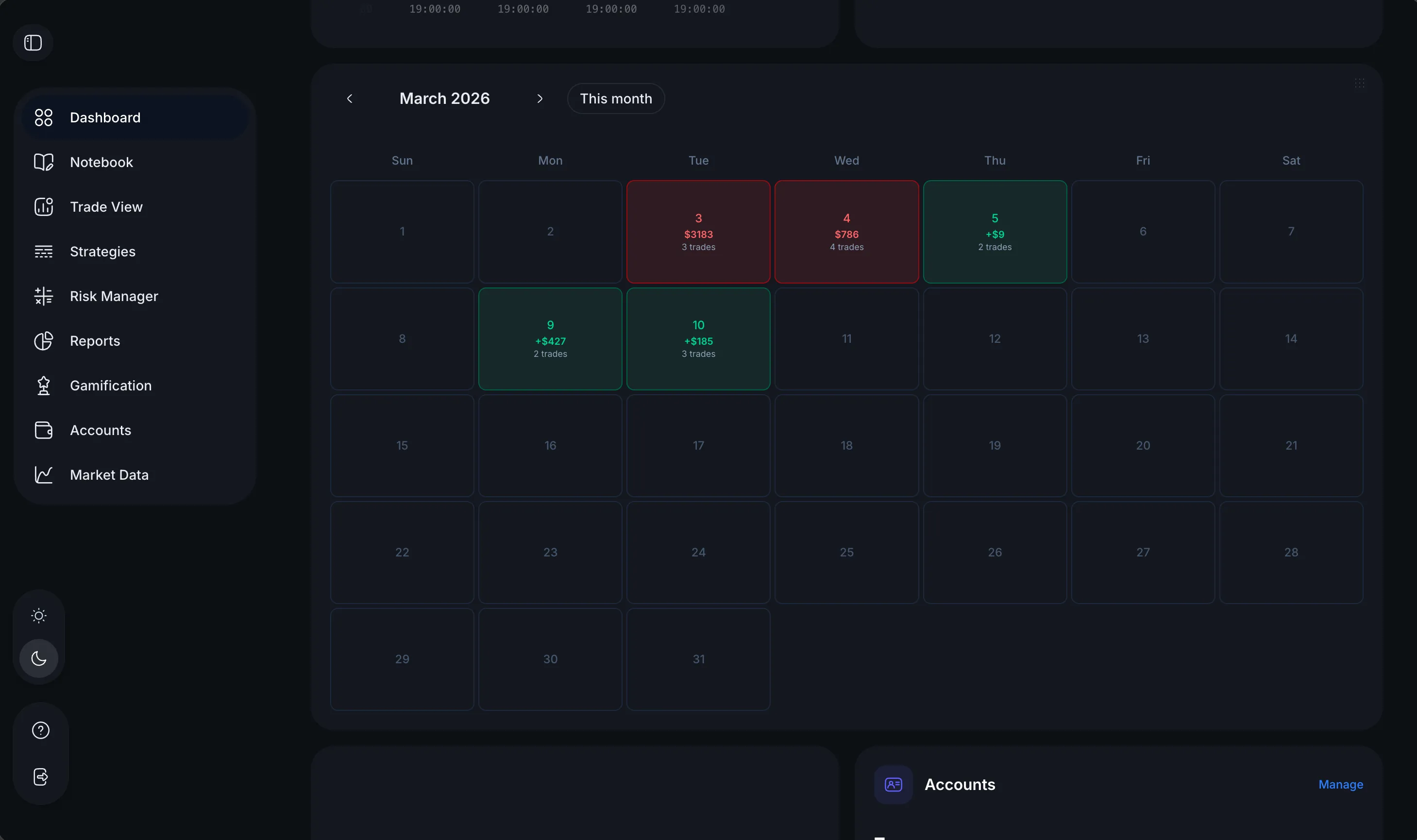Click the This month button
Screen dimensions: 1417x840
pos(615,99)
